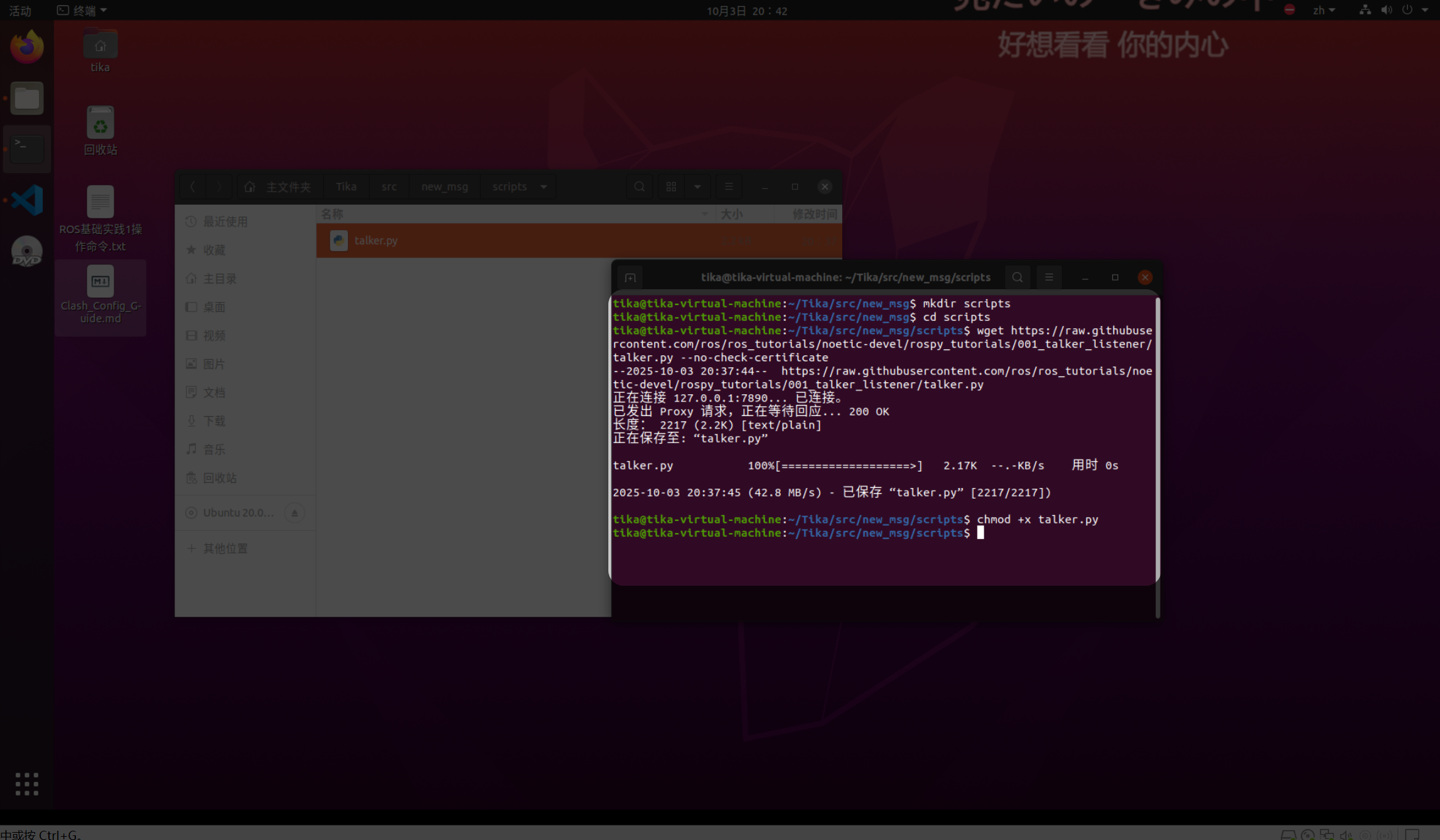Screen dimensions: 1440x840
Task: Eject the Ubuntu 20.0 disc
Action: (295, 513)
